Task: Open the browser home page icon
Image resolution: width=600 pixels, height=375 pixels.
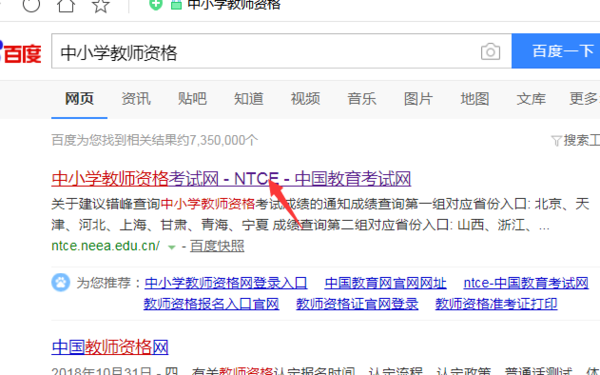Action: point(66,5)
